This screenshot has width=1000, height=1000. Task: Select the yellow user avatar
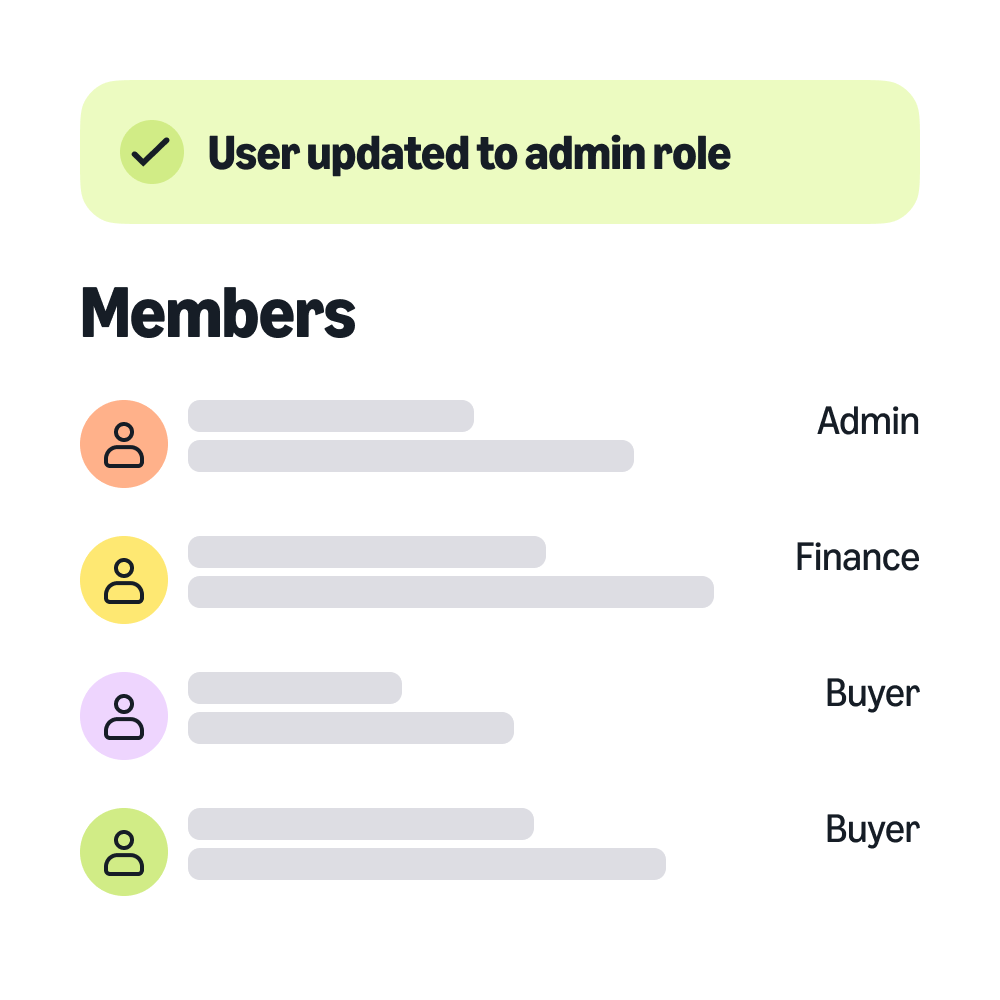click(x=124, y=580)
